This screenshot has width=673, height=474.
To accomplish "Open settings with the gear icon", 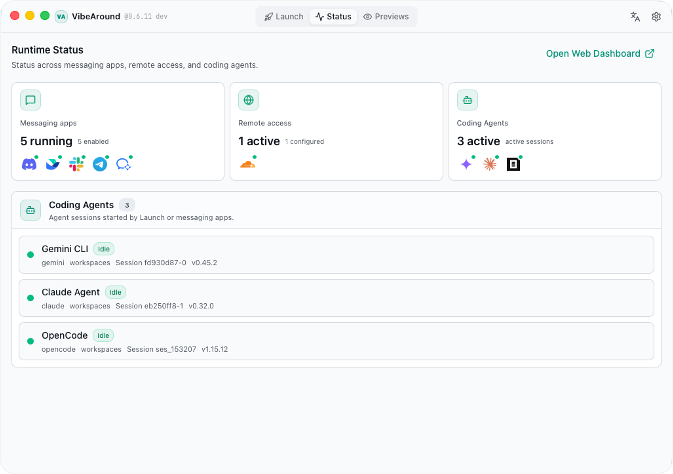I will pos(656,17).
